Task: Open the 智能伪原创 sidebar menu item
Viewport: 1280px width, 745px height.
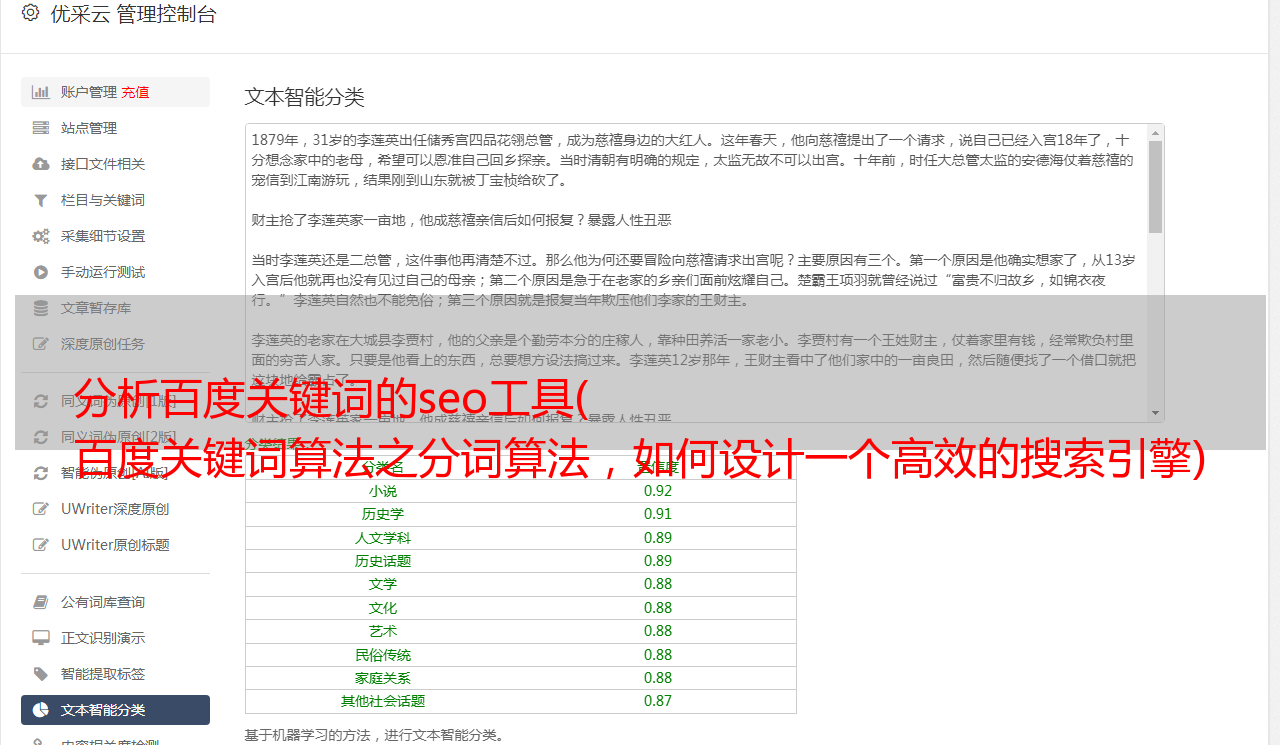Action: (115, 473)
